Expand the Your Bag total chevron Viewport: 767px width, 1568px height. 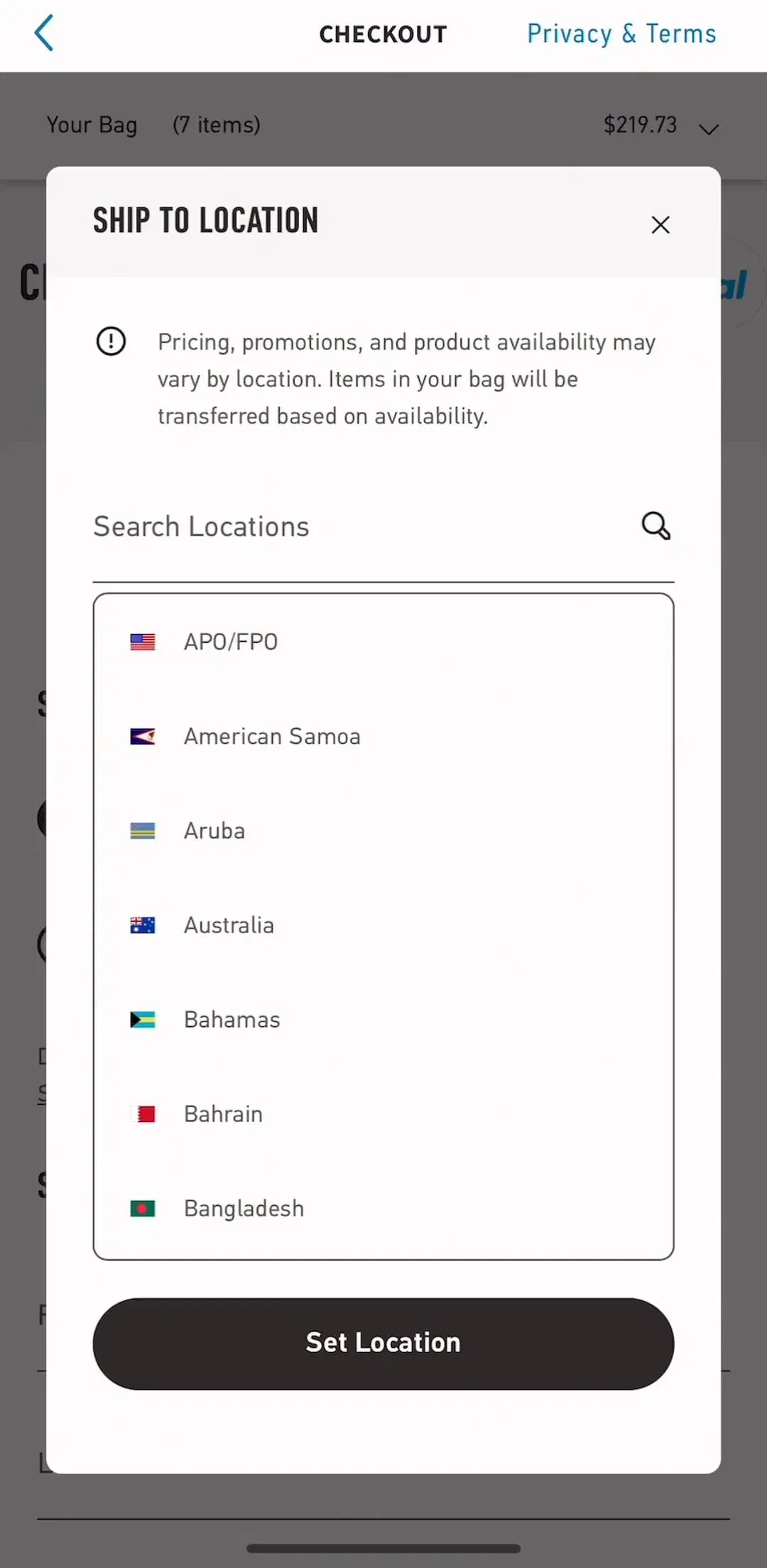pos(709,129)
